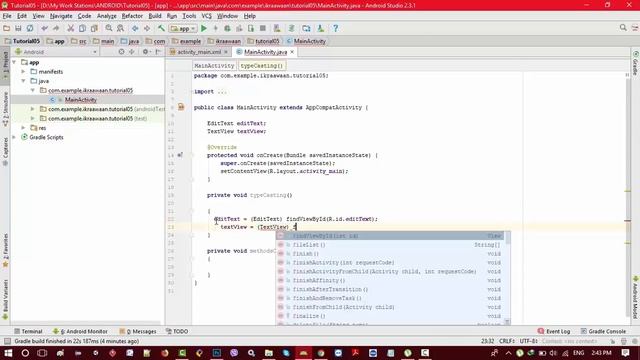Click the Sync Project with Gradle icon
This screenshot has height=360, width=640.
pos(291,28)
